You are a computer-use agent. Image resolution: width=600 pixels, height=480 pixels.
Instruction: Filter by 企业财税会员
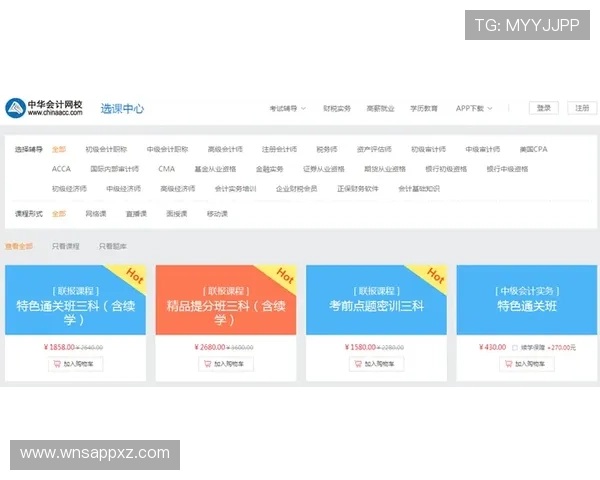[x=297, y=189]
